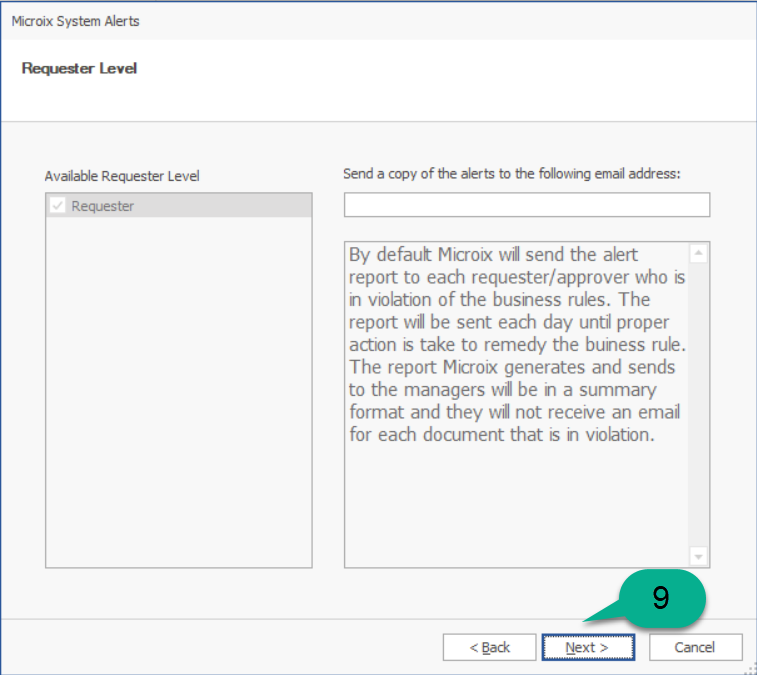
Task: Click the Next button
Action: pyautogui.click(x=588, y=647)
